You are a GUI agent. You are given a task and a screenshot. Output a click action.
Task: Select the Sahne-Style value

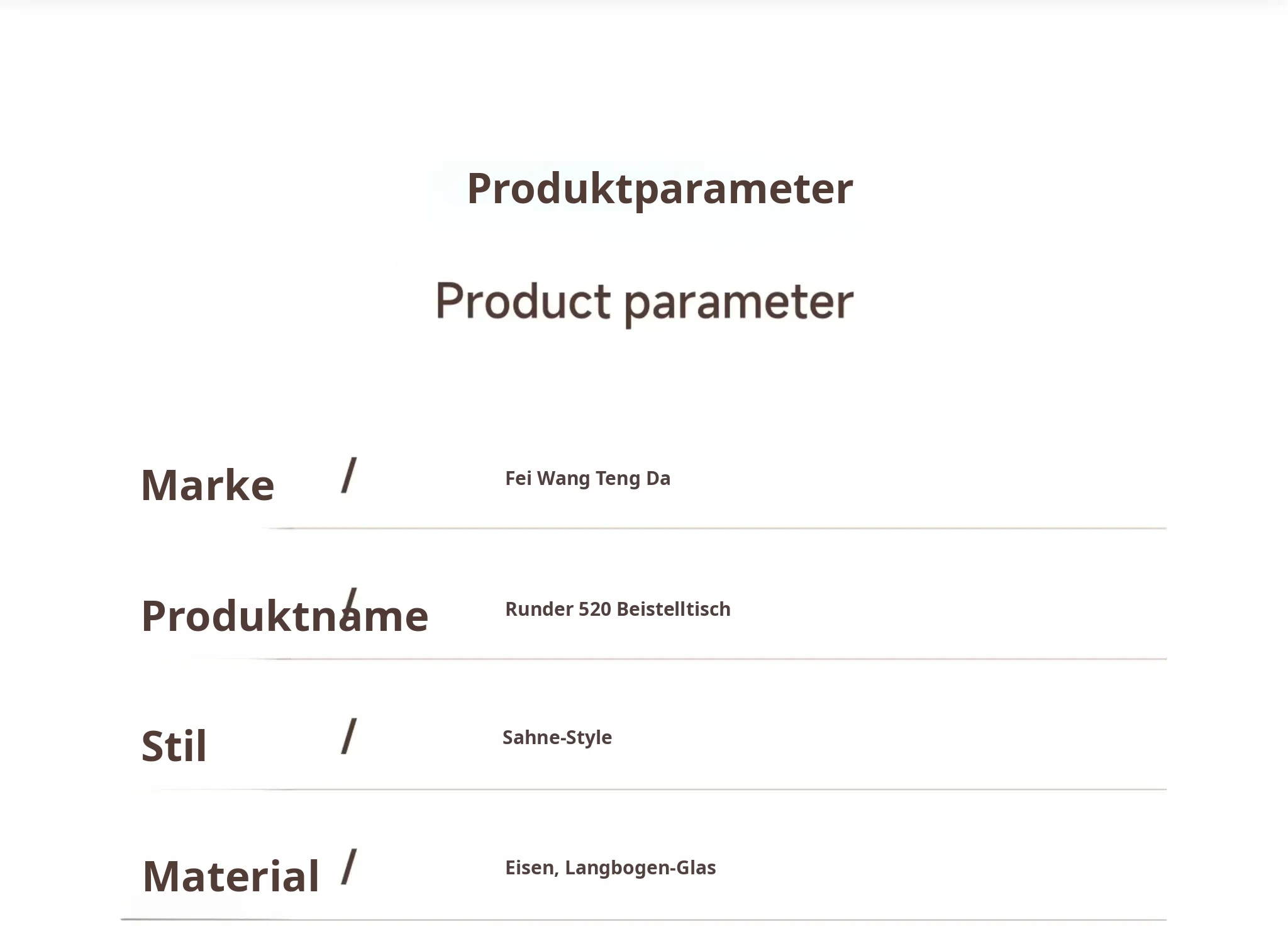[x=557, y=738]
